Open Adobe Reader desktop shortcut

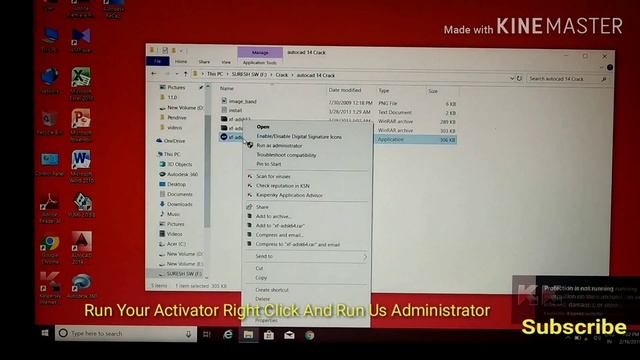(49, 208)
